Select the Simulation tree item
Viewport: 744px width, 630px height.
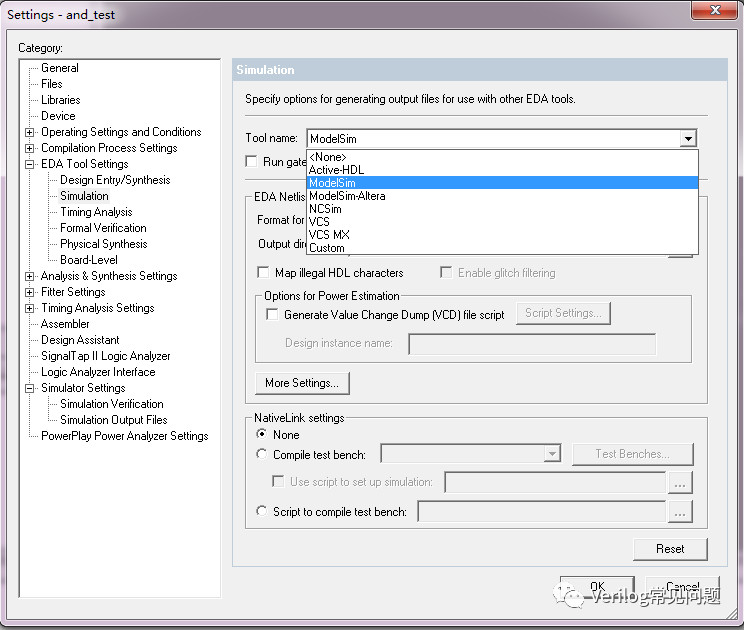(84, 196)
